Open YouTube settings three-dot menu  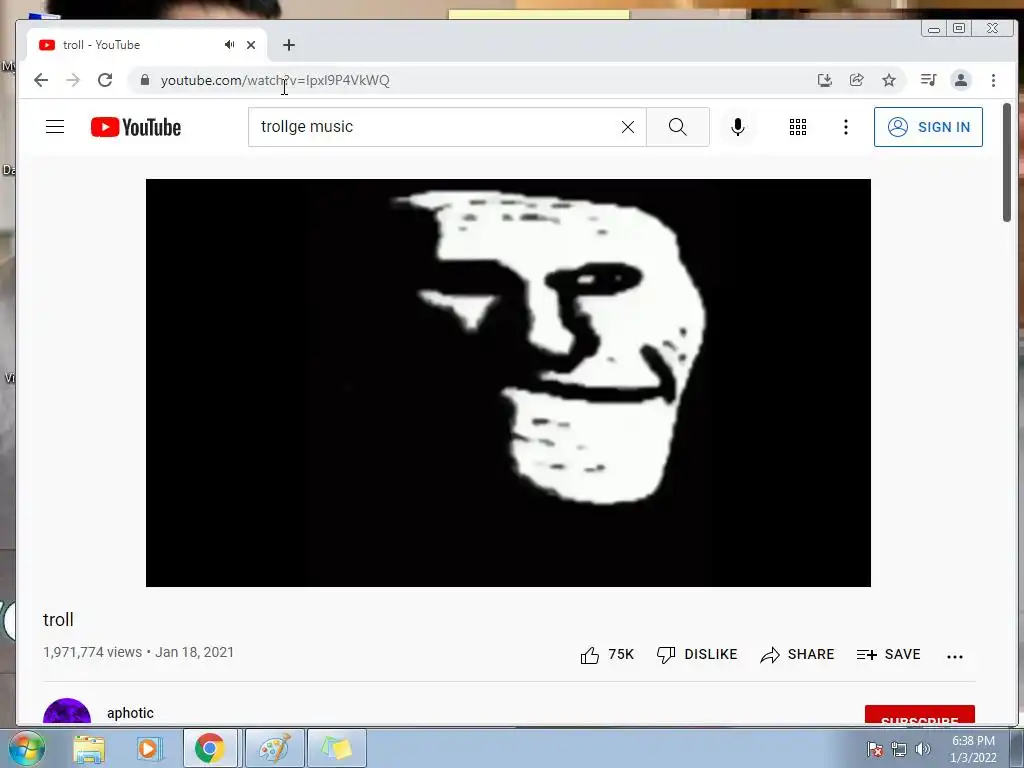(846, 127)
